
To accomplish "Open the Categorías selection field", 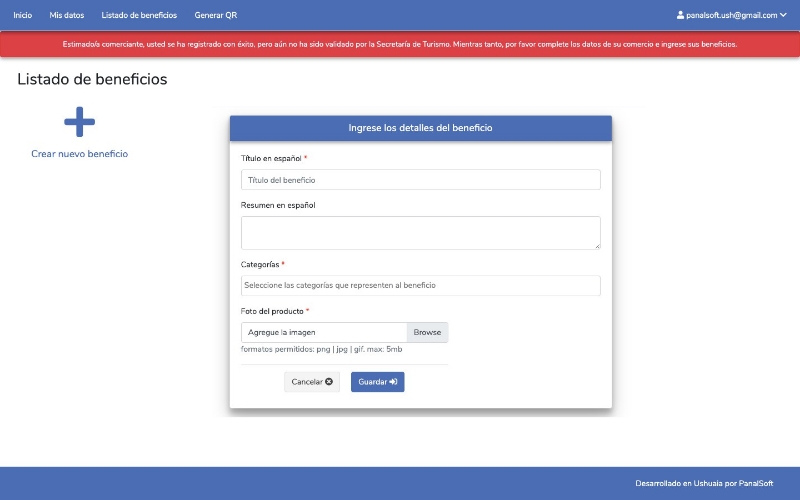I will (x=420, y=285).
